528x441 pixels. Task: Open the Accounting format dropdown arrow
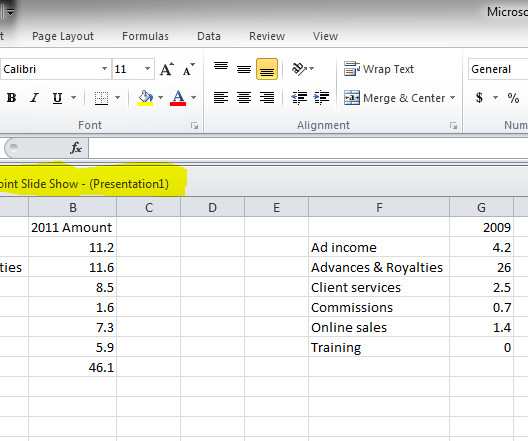point(495,98)
